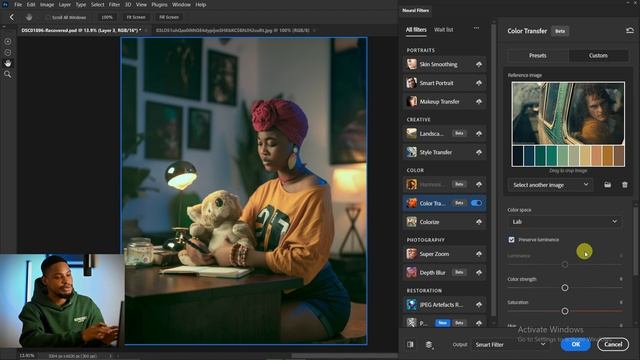The height and width of the screenshot is (360, 640).
Task: Open the Edit menu
Action: click(x=31, y=4)
